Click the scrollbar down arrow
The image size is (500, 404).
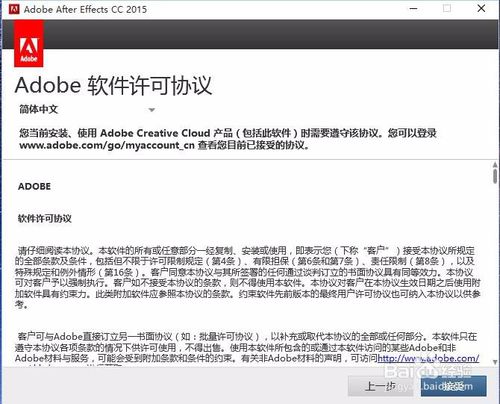click(x=495, y=362)
